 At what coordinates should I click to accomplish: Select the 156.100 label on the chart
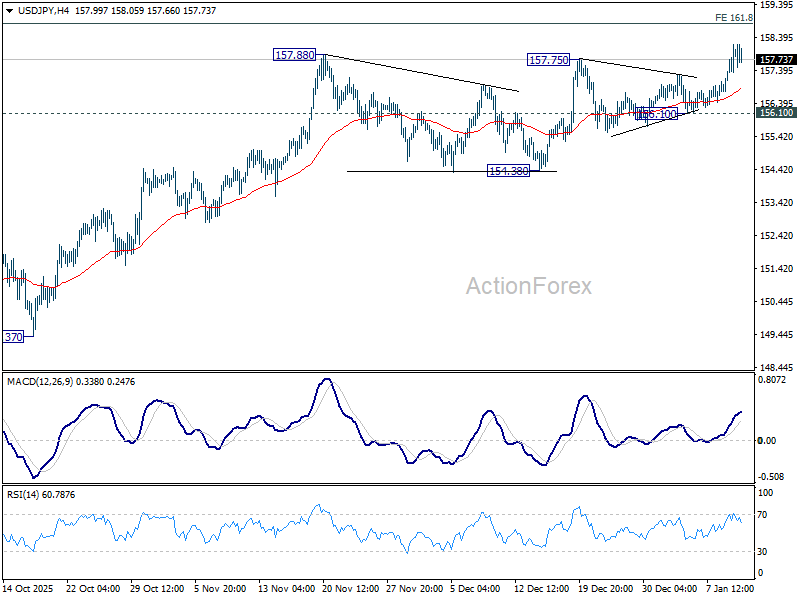(657, 114)
